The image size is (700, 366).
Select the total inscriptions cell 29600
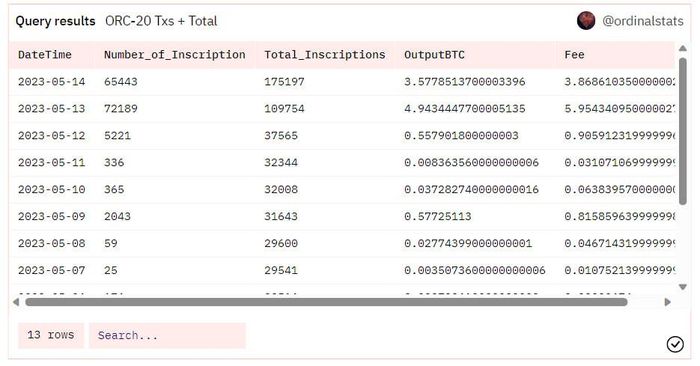[x=281, y=243]
